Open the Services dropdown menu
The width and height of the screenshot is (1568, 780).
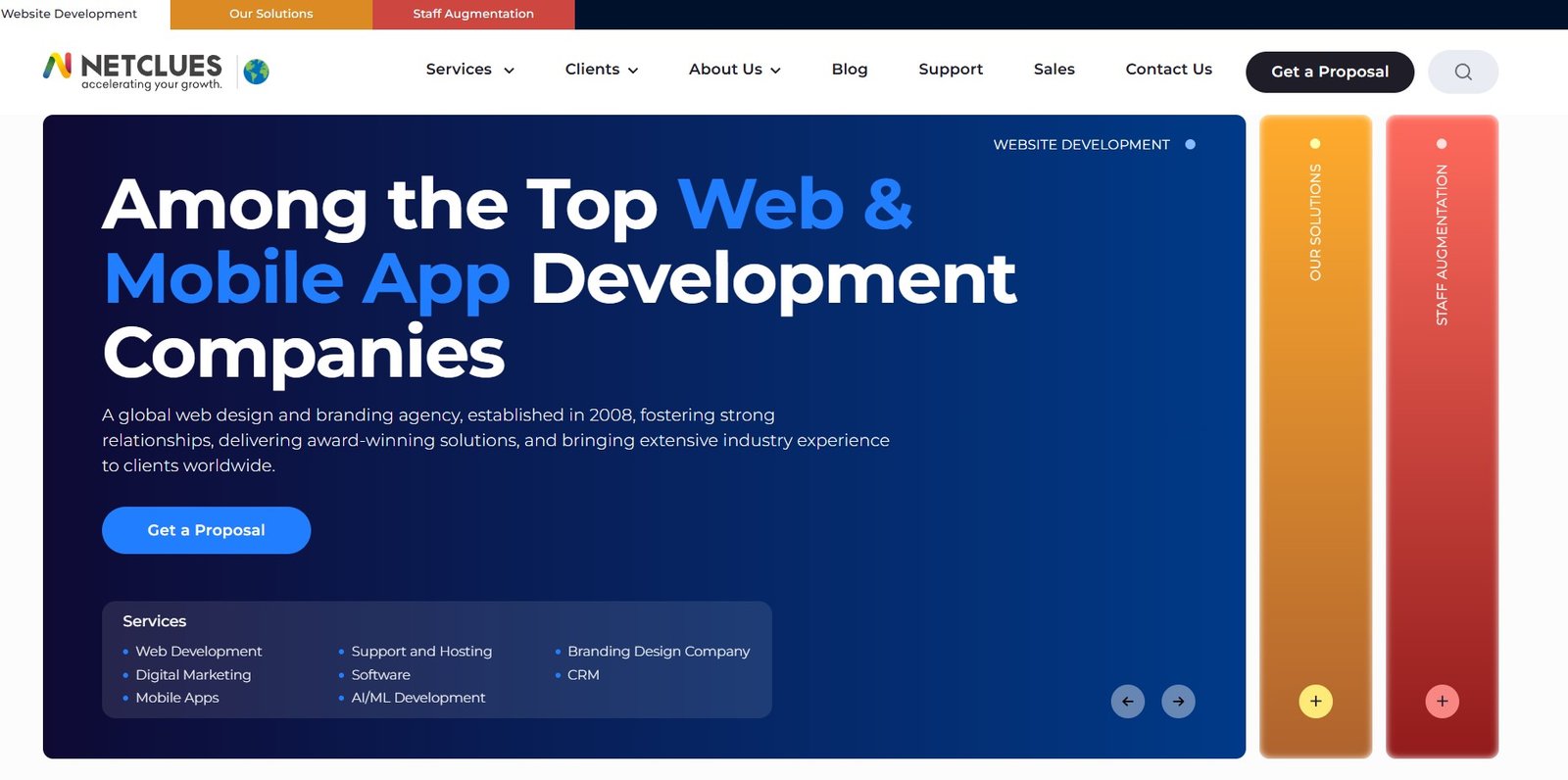[x=470, y=70]
